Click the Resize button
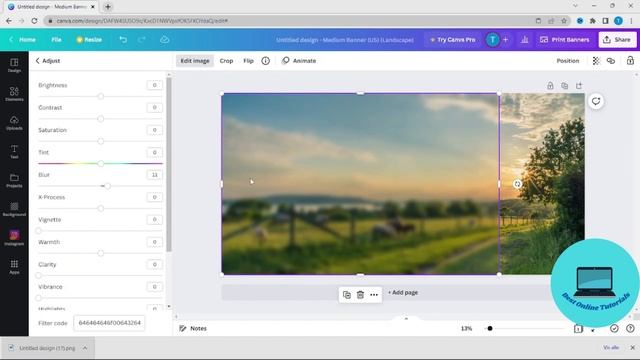This screenshot has width=640, height=360. pos(89,40)
